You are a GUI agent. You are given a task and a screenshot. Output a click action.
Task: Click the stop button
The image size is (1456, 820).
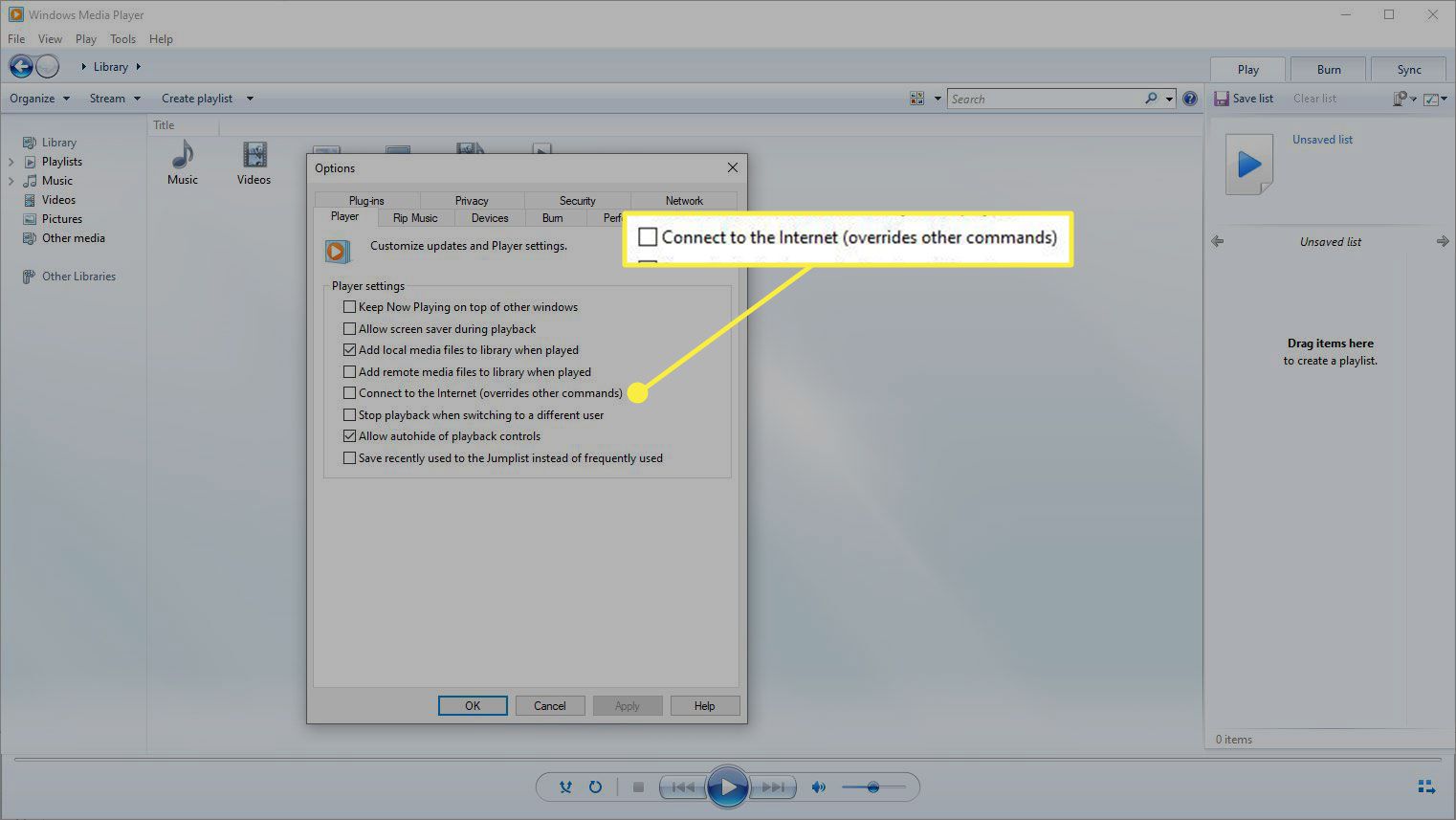point(638,787)
